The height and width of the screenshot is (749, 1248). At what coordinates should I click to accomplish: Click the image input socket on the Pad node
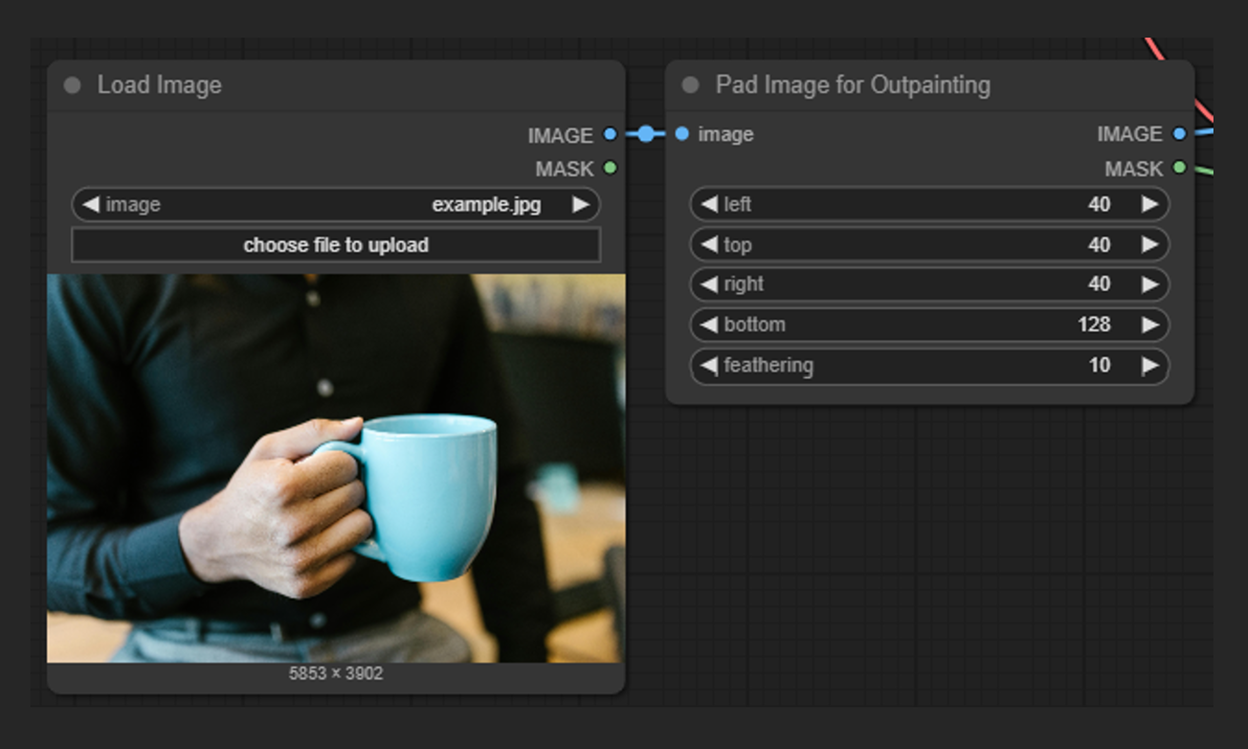(682, 134)
